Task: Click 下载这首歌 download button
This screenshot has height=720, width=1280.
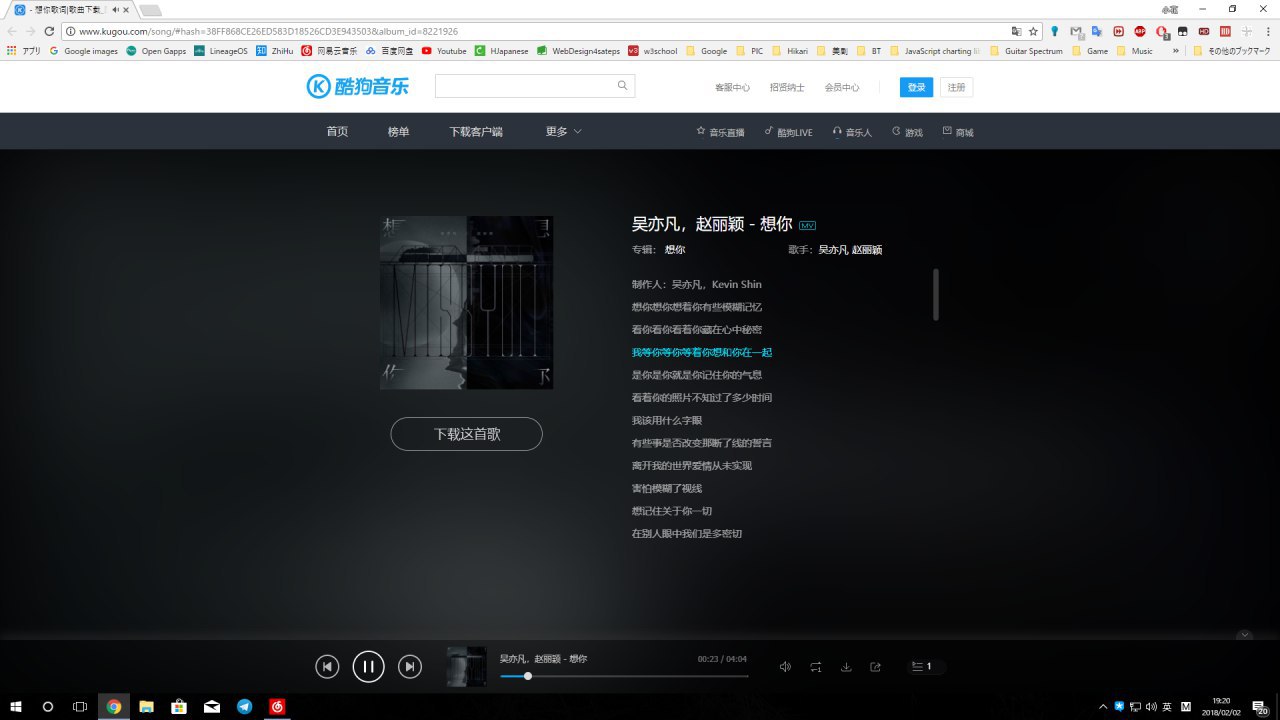Action: click(466, 434)
